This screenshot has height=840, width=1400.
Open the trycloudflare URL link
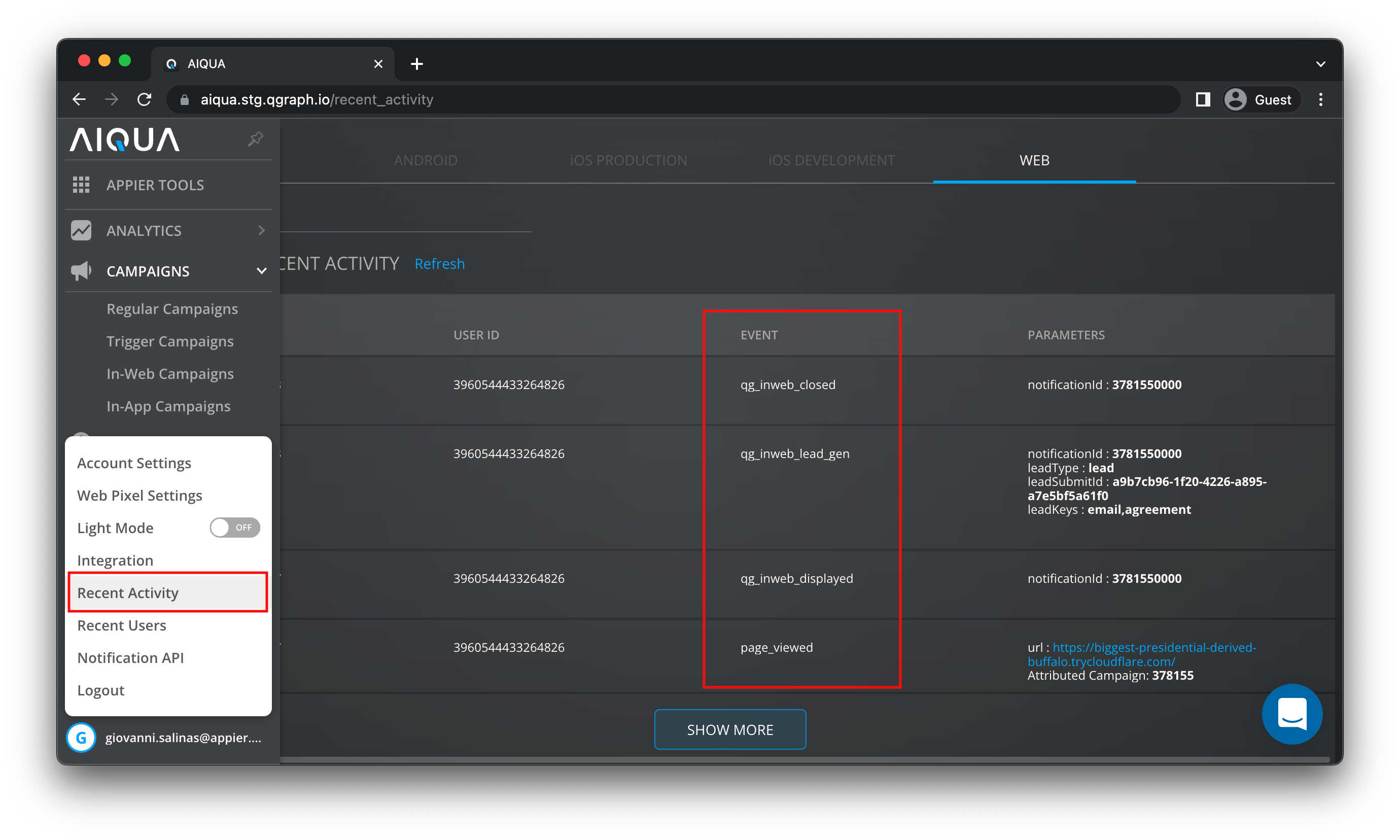pos(1141,654)
